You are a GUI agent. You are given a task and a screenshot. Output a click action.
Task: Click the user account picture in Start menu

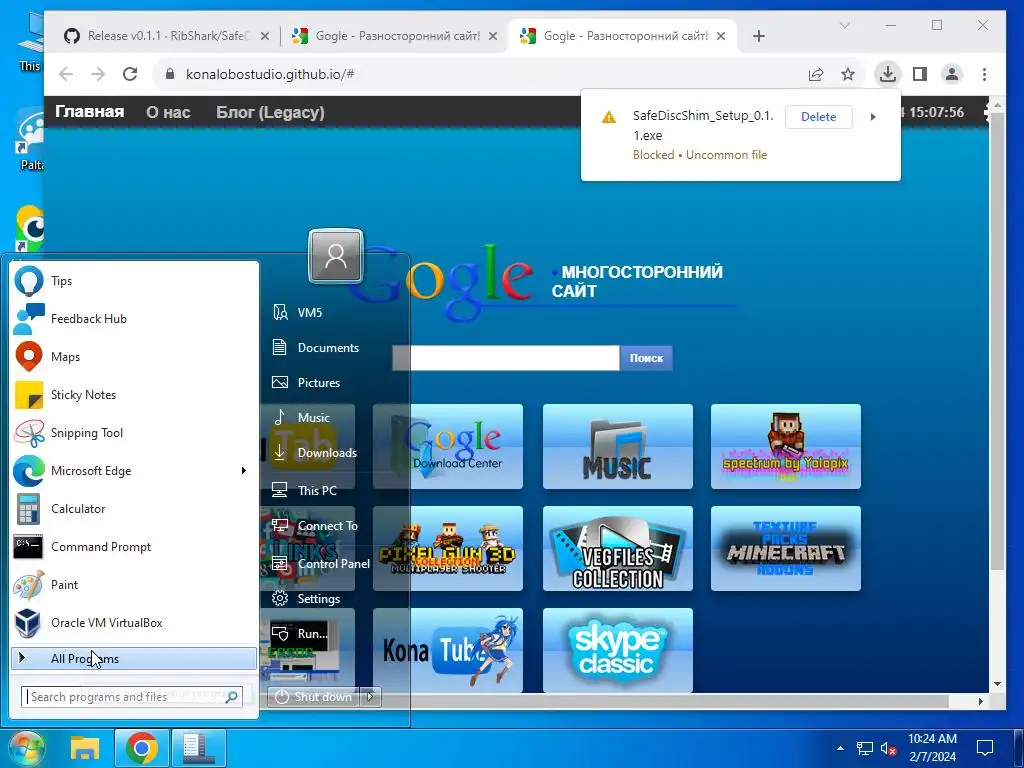coord(336,255)
